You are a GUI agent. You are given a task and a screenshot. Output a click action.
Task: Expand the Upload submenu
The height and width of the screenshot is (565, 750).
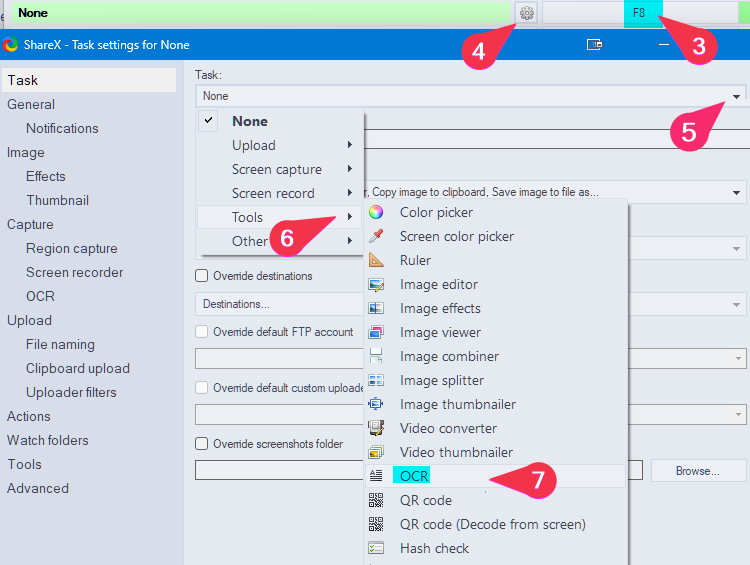coord(280,145)
